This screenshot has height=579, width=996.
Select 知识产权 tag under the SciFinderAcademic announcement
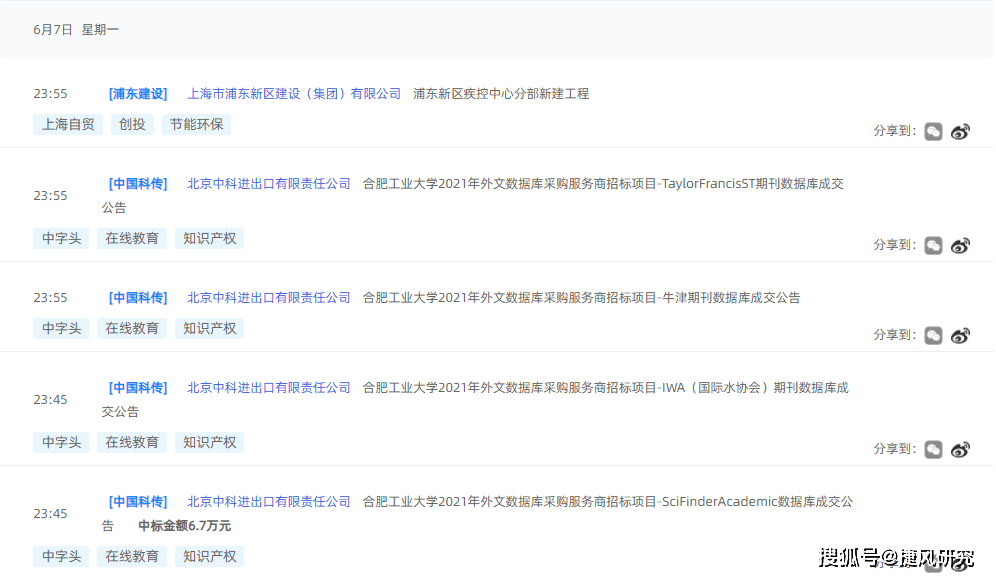click(210, 557)
